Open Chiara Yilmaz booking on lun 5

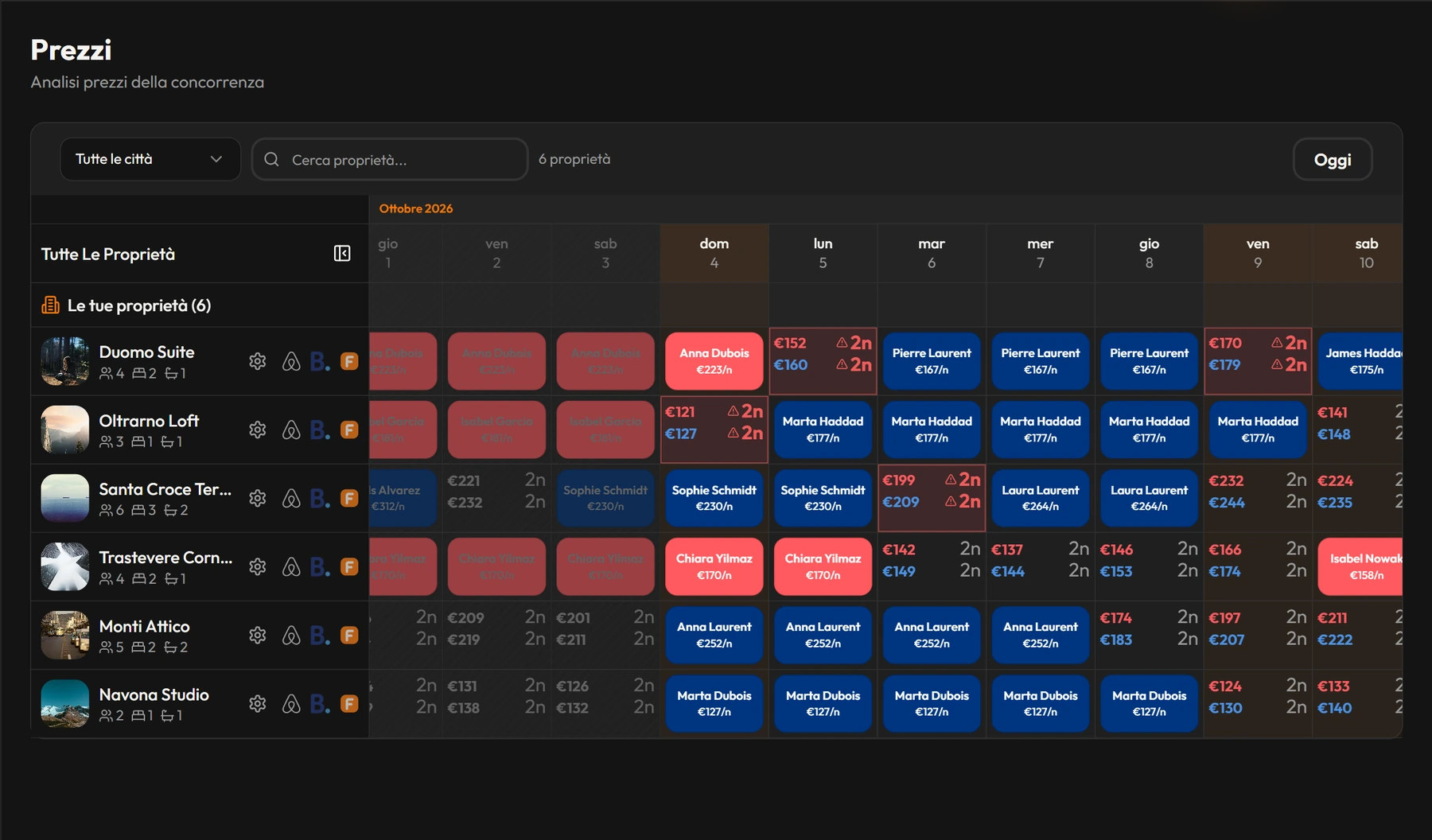(x=823, y=566)
